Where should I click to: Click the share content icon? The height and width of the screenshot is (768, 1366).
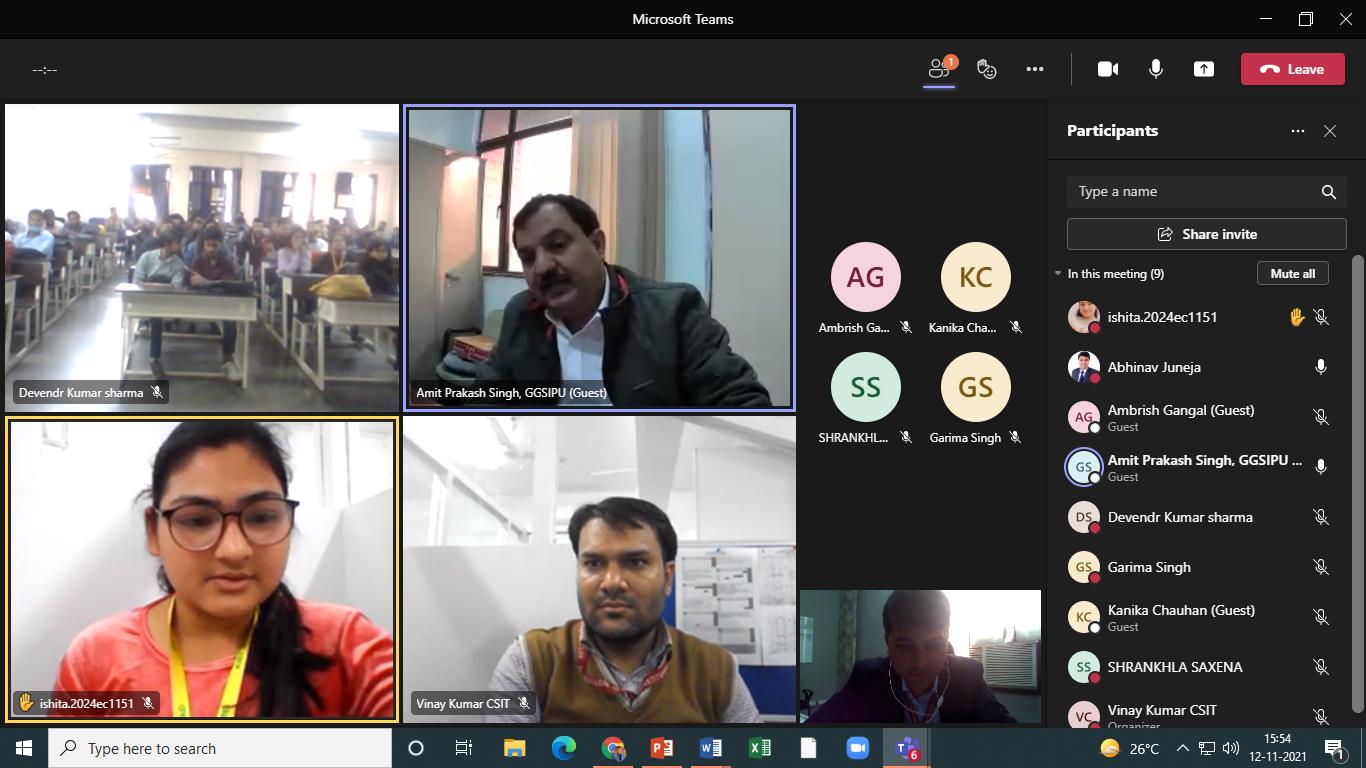tap(1204, 69)
